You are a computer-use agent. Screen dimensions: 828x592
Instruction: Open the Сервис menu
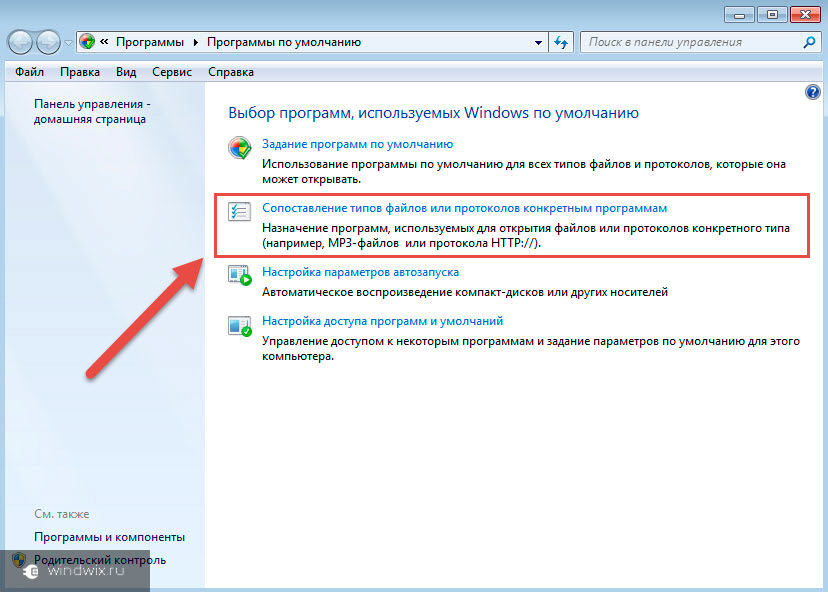tap(172, 72)
